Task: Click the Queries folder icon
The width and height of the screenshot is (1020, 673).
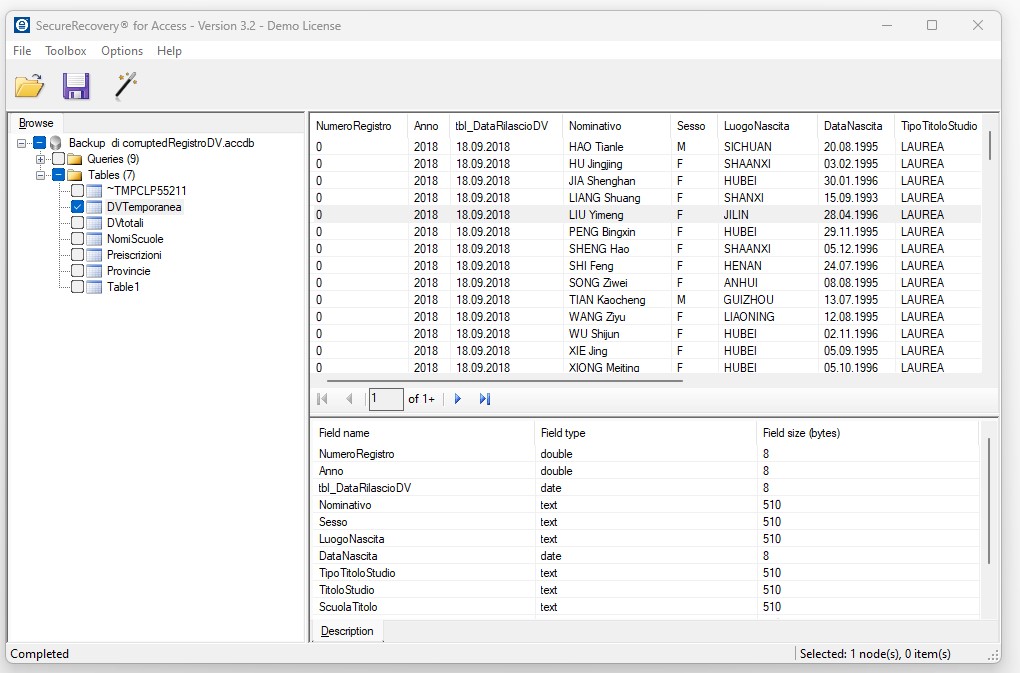Action: point(75,159)
